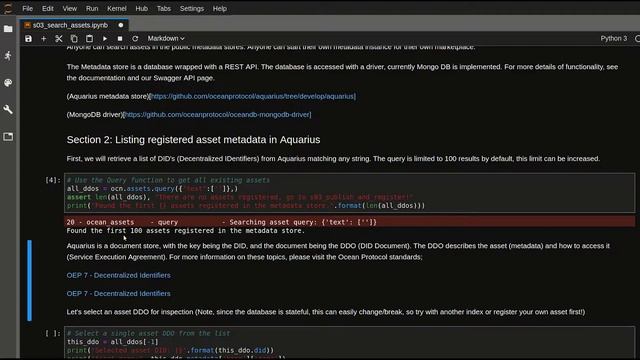Open the Edit menu
The height and width of the screenshot is (360, 640).
[48, 8]
